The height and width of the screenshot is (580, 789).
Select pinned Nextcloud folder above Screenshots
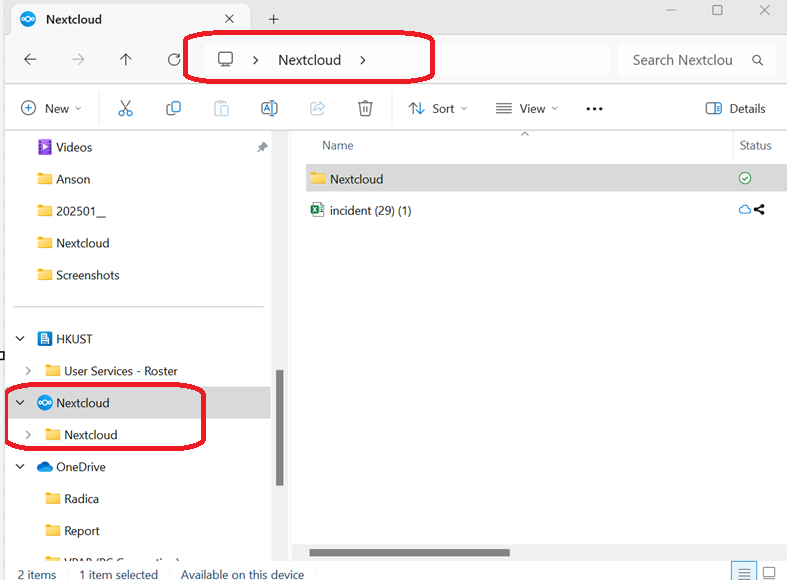pos(73,243)
